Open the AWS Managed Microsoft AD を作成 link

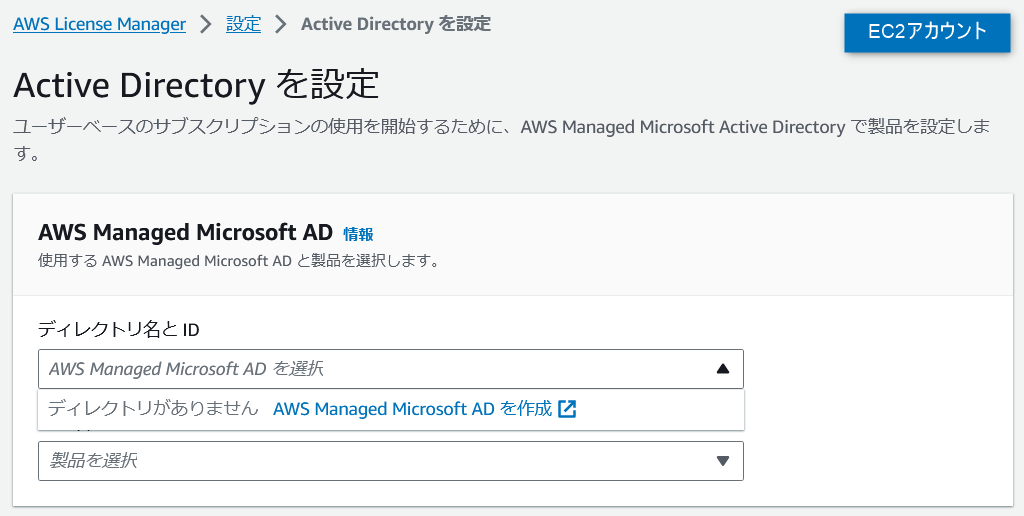pos(424,410)
